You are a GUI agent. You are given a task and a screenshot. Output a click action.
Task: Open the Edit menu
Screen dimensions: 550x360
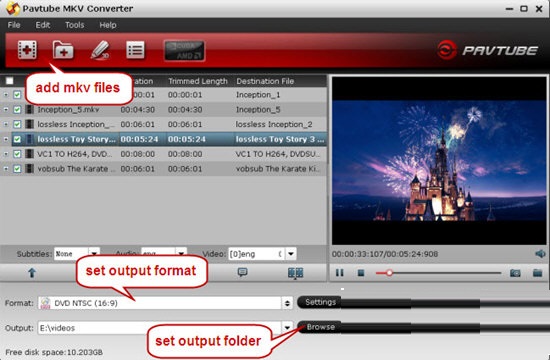43,25
